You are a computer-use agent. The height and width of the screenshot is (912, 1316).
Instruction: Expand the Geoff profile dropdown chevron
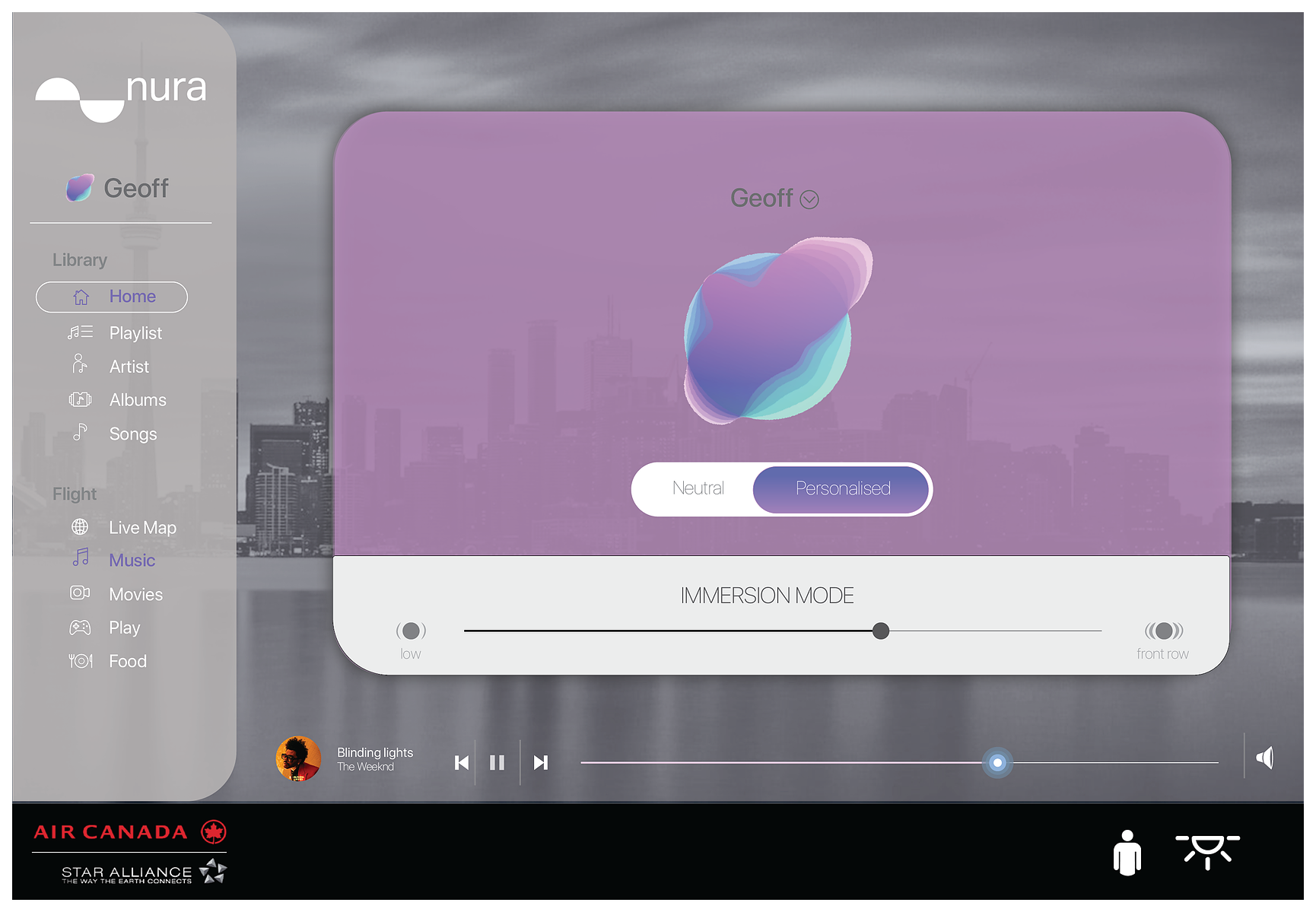tap(809, 199)
